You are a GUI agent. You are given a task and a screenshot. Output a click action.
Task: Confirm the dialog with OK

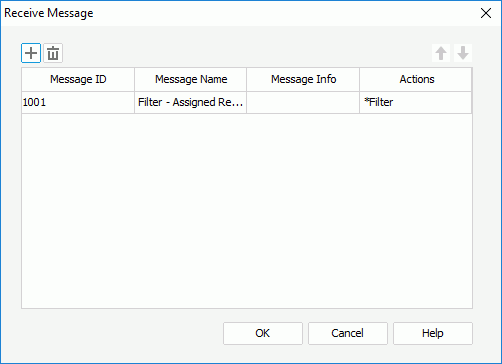click(263, 333)
